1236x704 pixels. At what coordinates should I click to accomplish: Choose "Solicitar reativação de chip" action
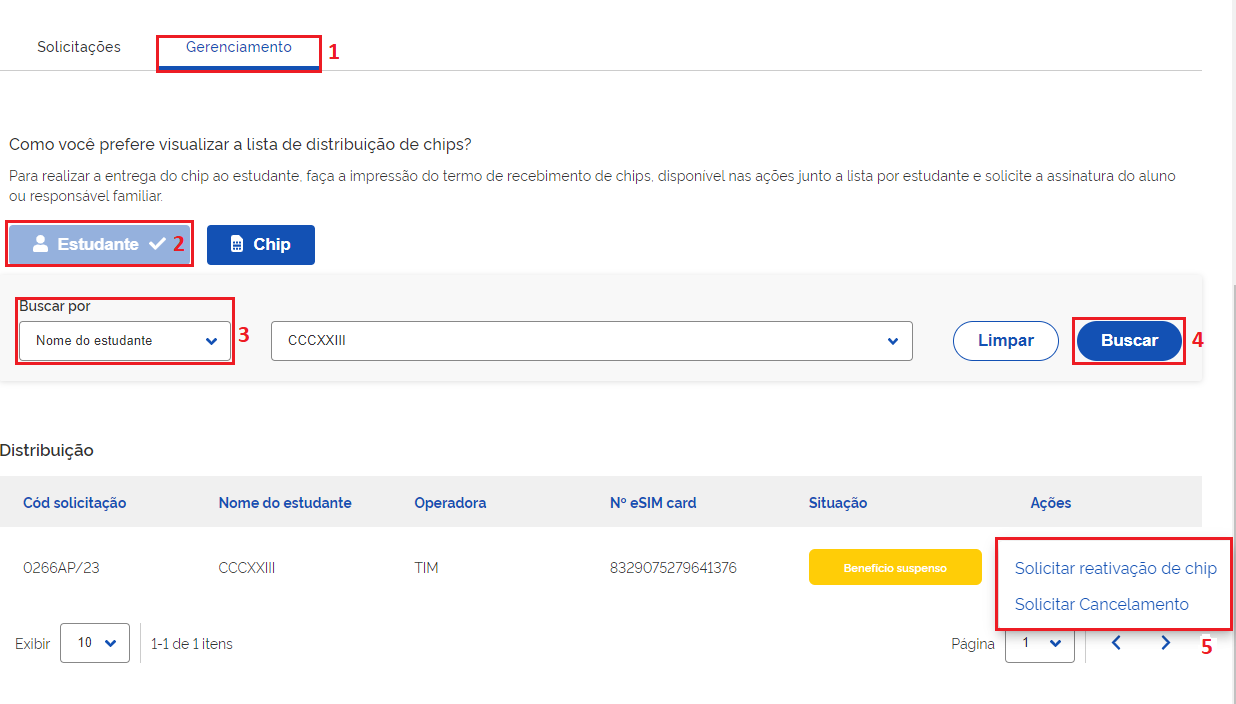1115,569
